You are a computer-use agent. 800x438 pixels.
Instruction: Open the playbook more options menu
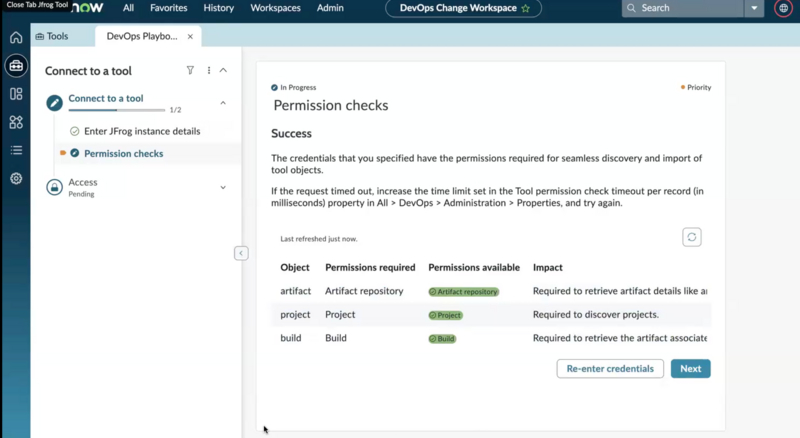point(209,70)
